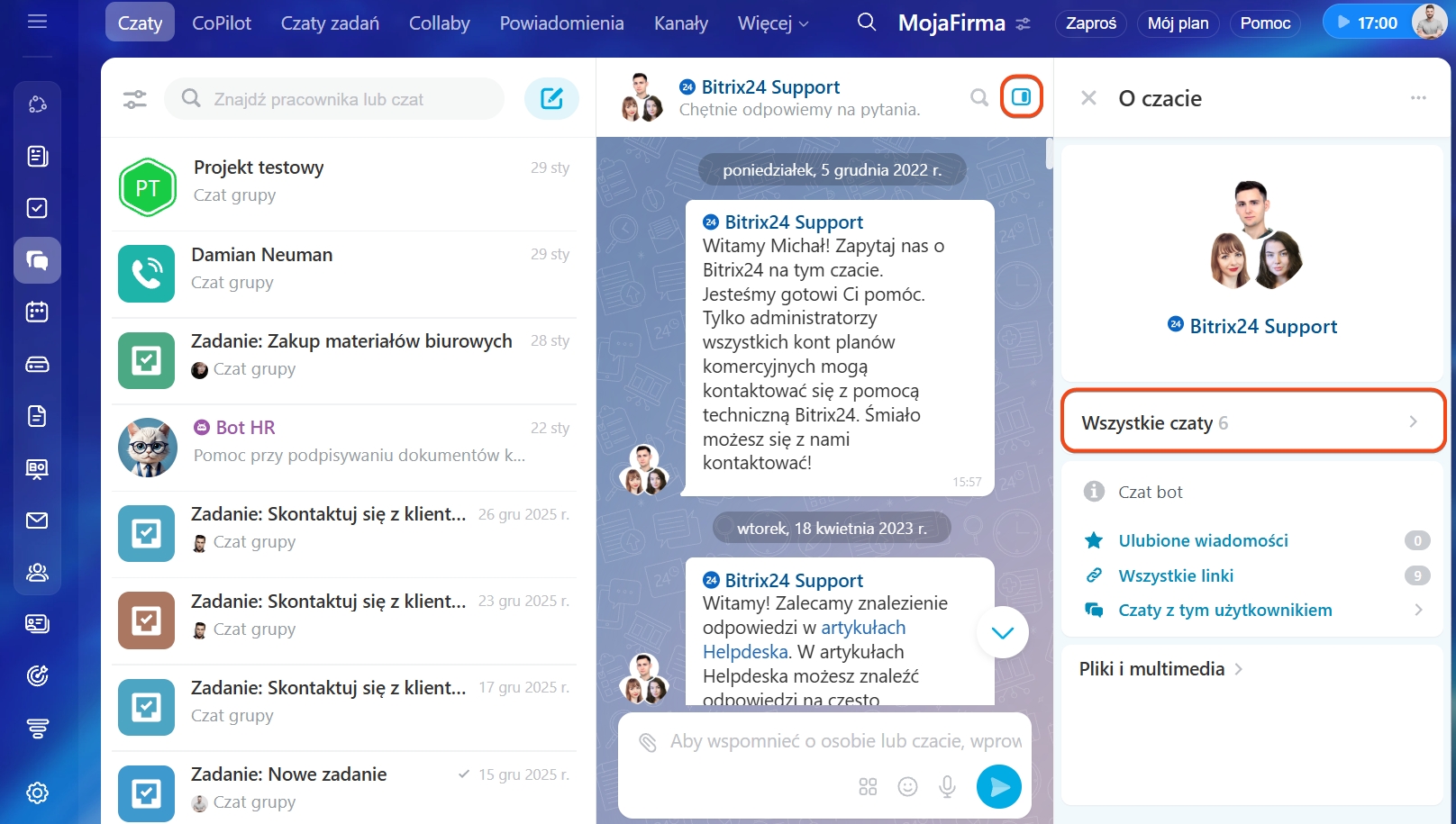
Task: Expand Pliki i multimedia section
Action: pyautogui.click(x=1160, y=669)
